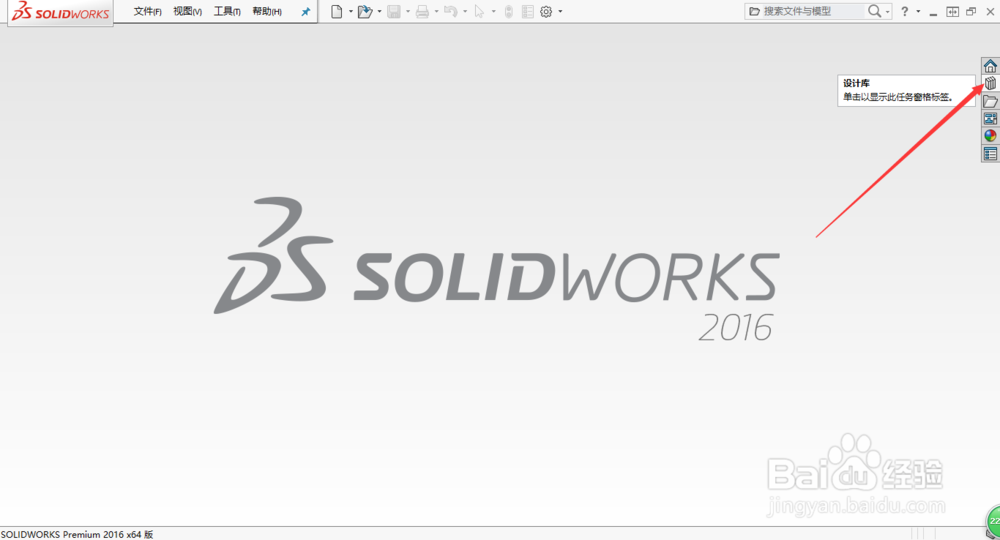
Task: Open the Custom Properties task pane tab
Action: click(990, 154)
